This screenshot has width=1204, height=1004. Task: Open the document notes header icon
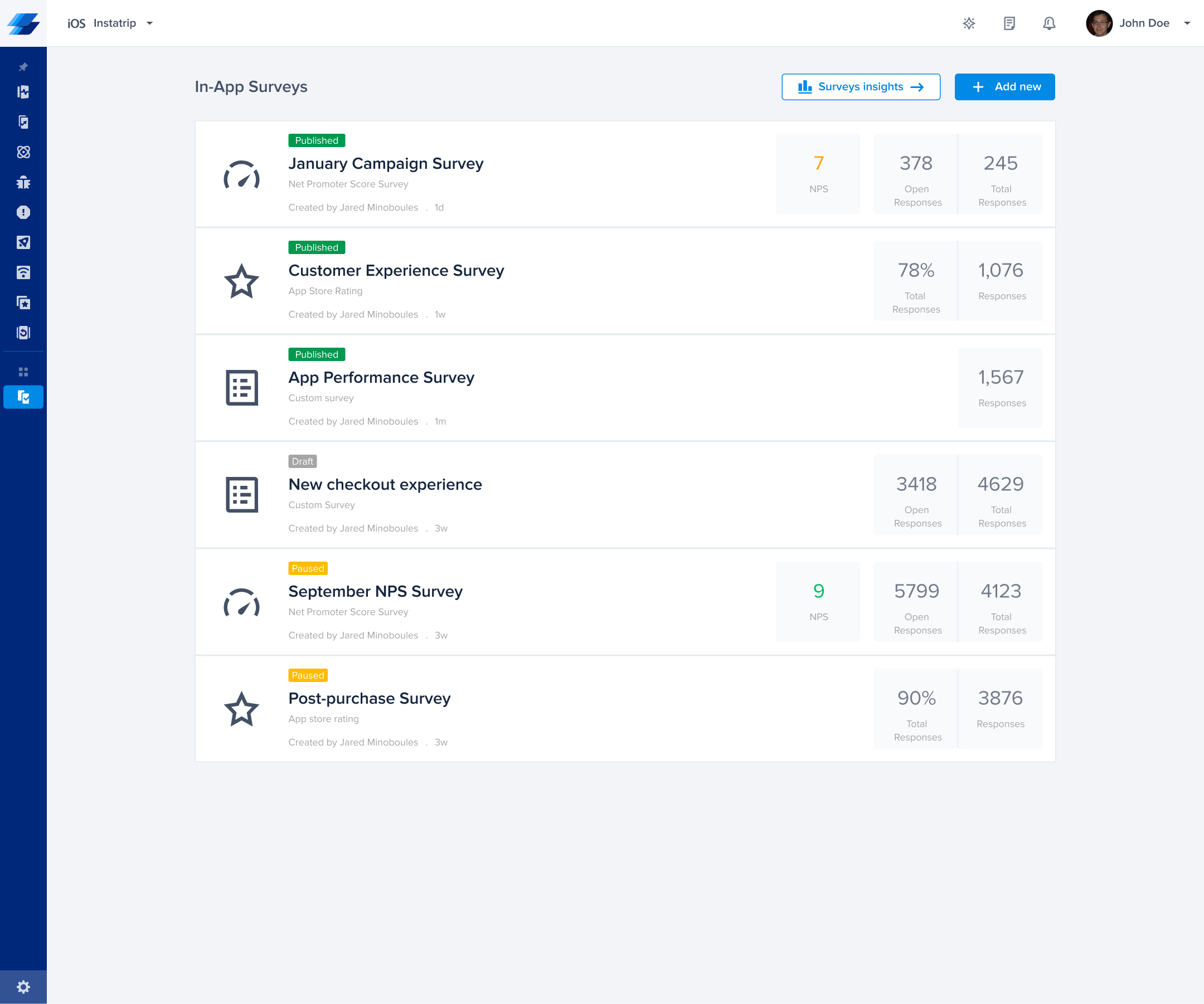click(1009, 23)
